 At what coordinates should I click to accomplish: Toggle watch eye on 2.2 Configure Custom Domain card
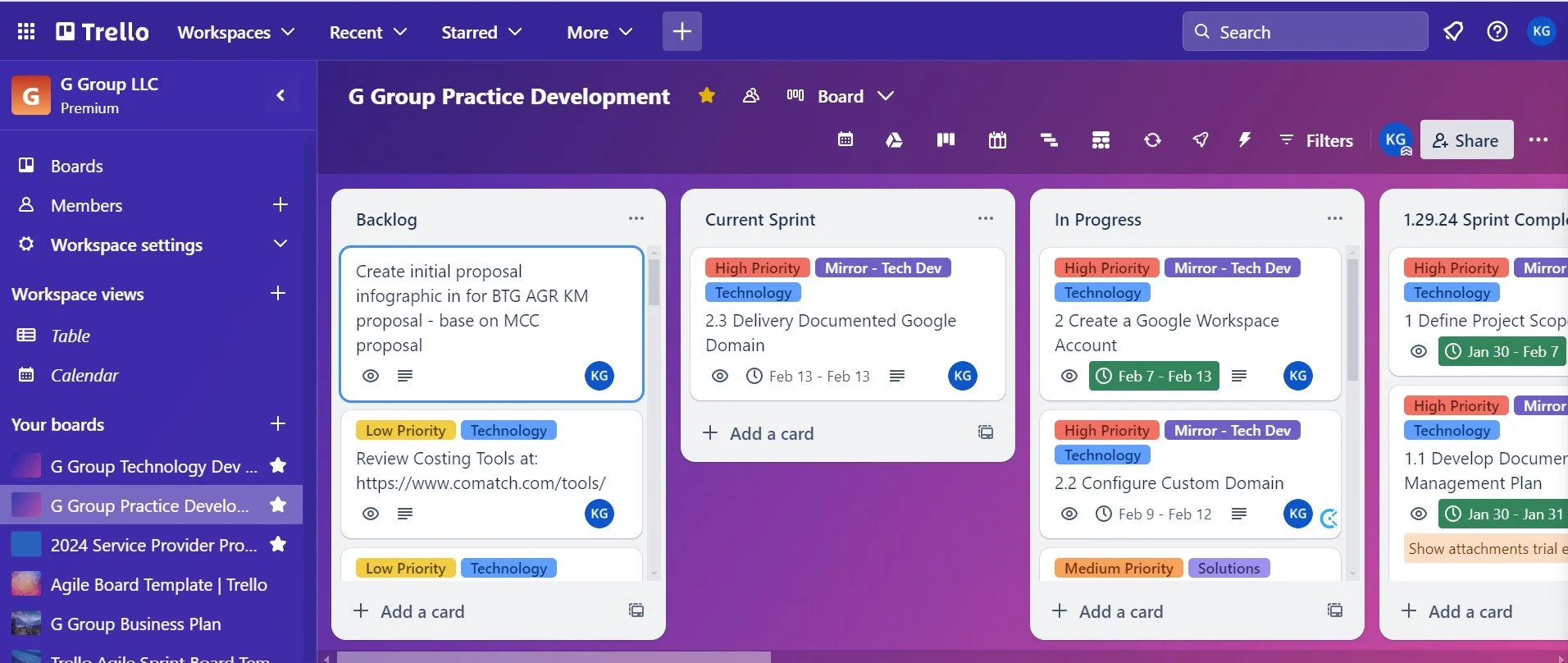tap(1069, 514)
